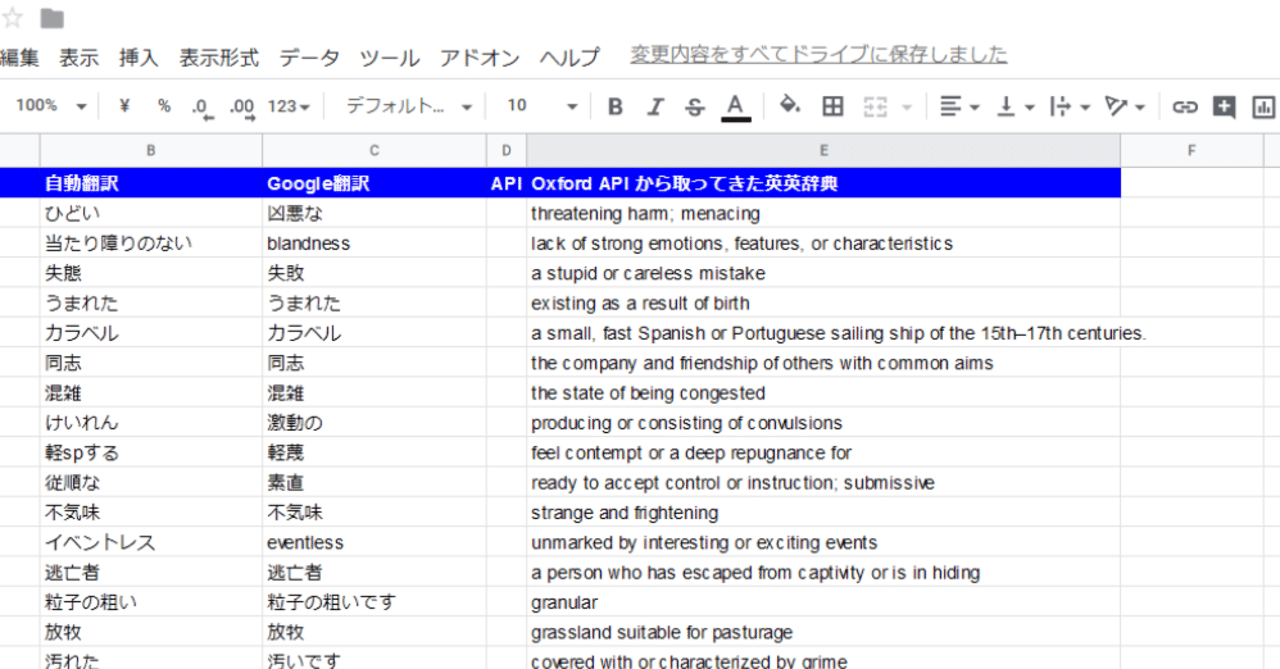The height and width of the screenshot is (669, 1280).
Task: Apply strikethrough formatting
Action: click(x=694, y=106)
